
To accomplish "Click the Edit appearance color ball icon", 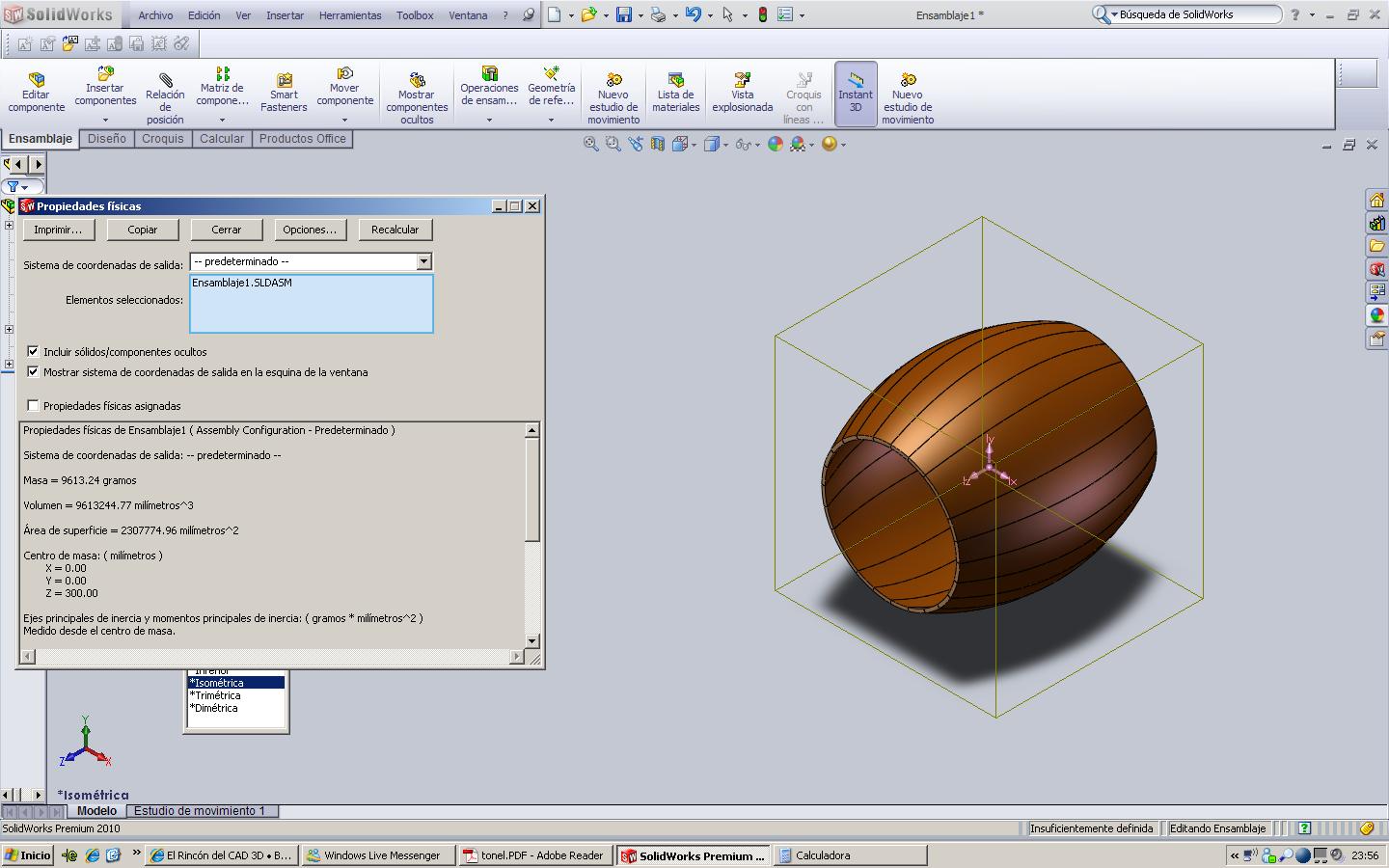I will 776,144.
